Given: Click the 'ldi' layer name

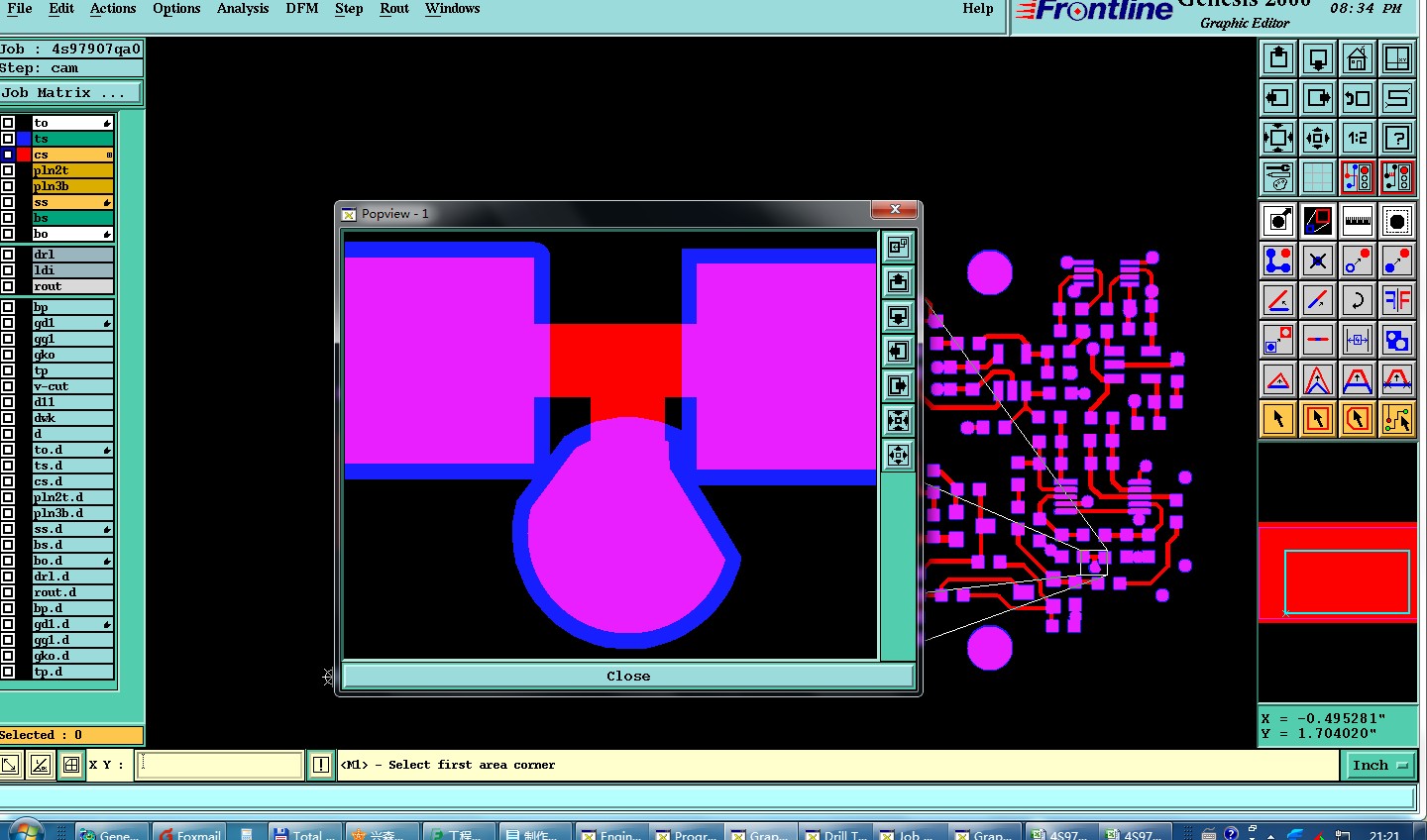Looking at the screenshot, I should [72, 270].
